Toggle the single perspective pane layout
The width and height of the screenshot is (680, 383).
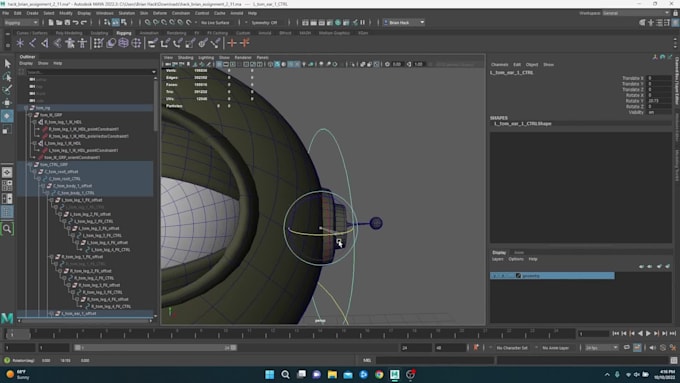coord(7,172)
